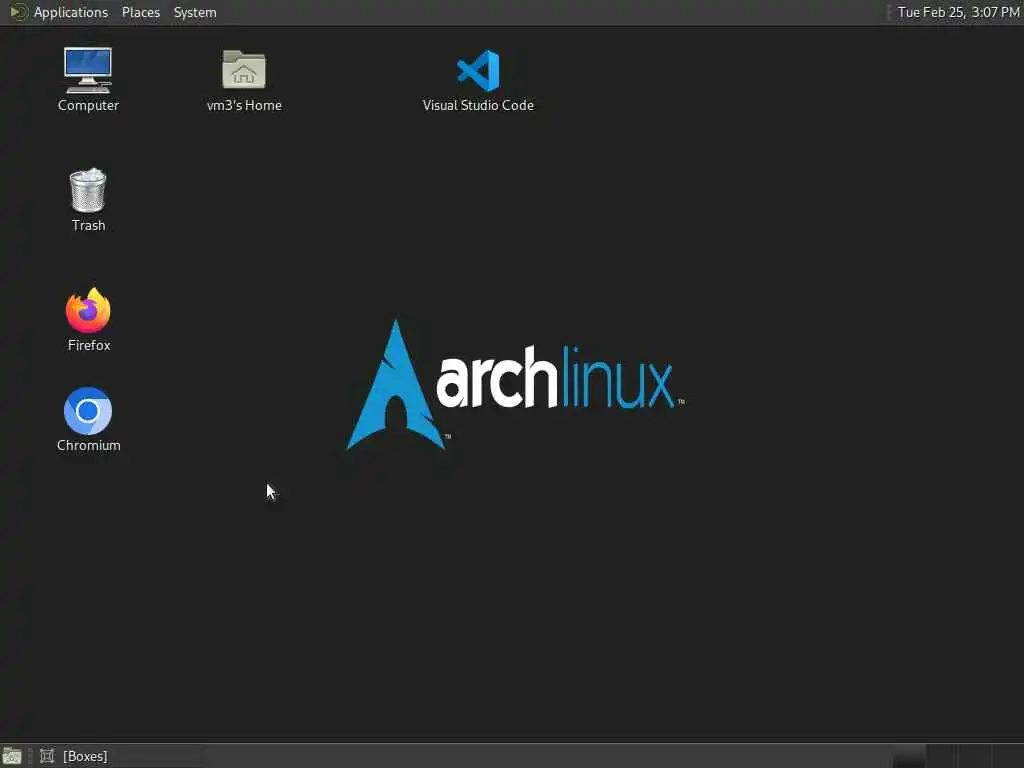
Task: Select the Chromium desktop icon
Action: click(x=88, y=420)
